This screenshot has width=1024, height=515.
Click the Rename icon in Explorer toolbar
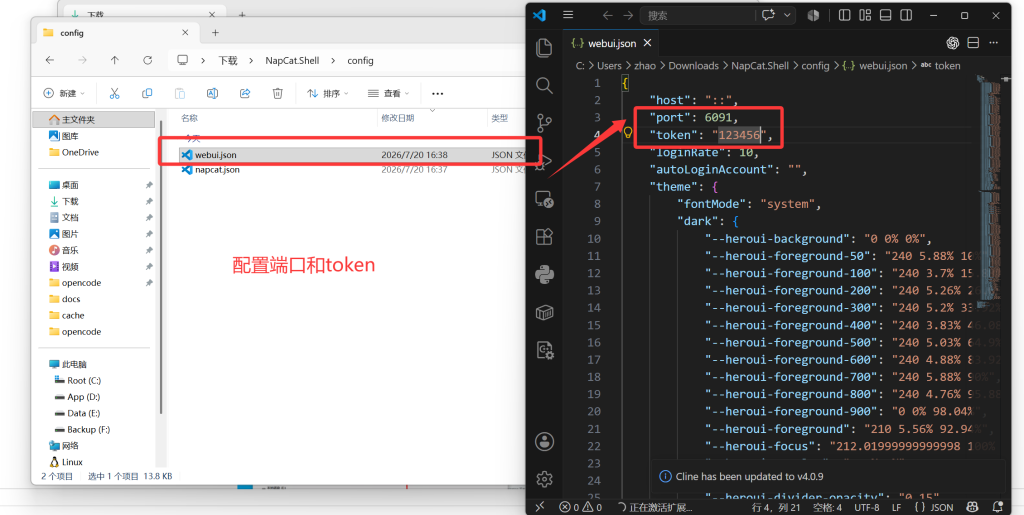pos(212,93)
